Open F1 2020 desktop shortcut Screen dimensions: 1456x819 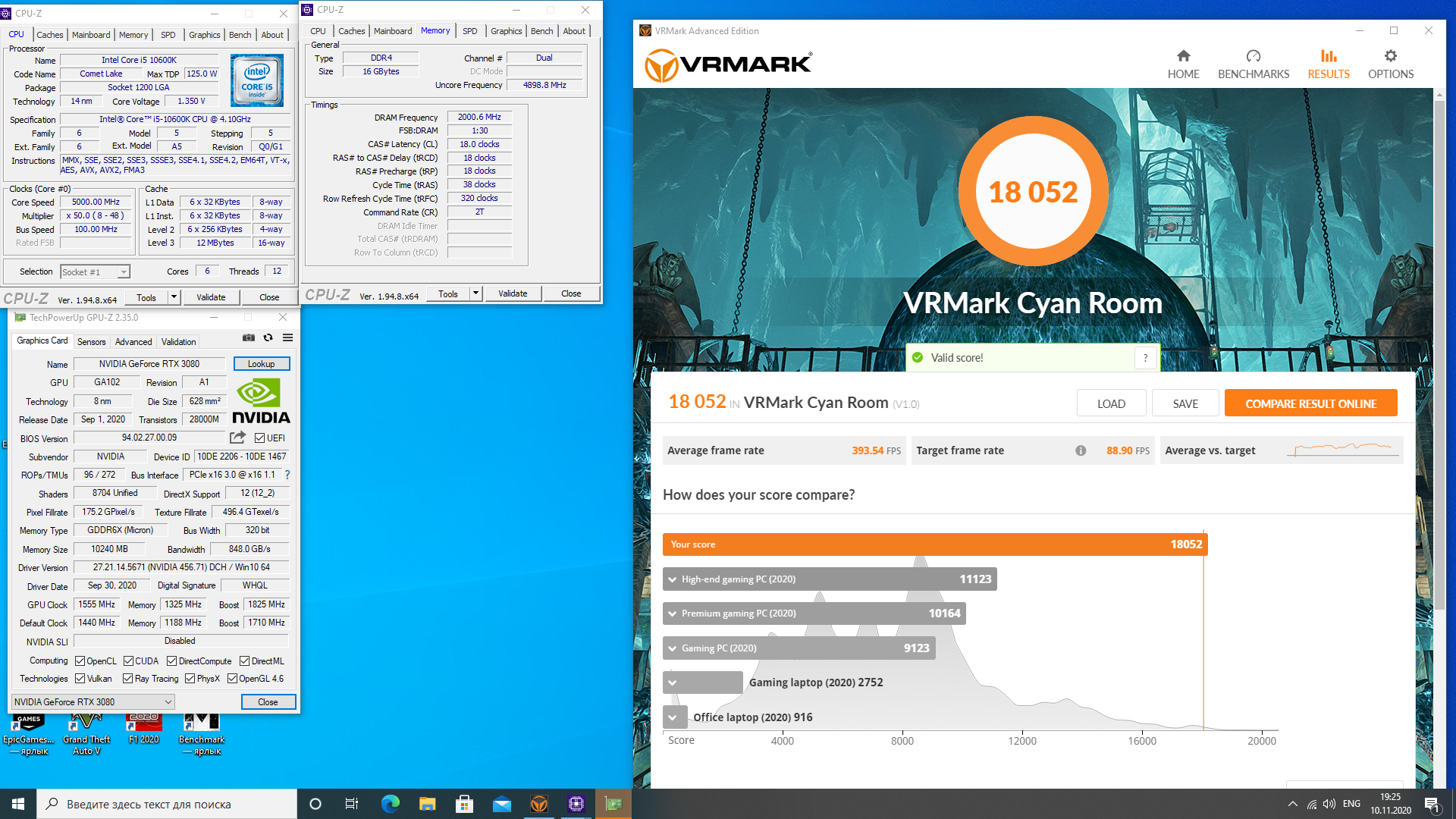[x=144, y=730]
